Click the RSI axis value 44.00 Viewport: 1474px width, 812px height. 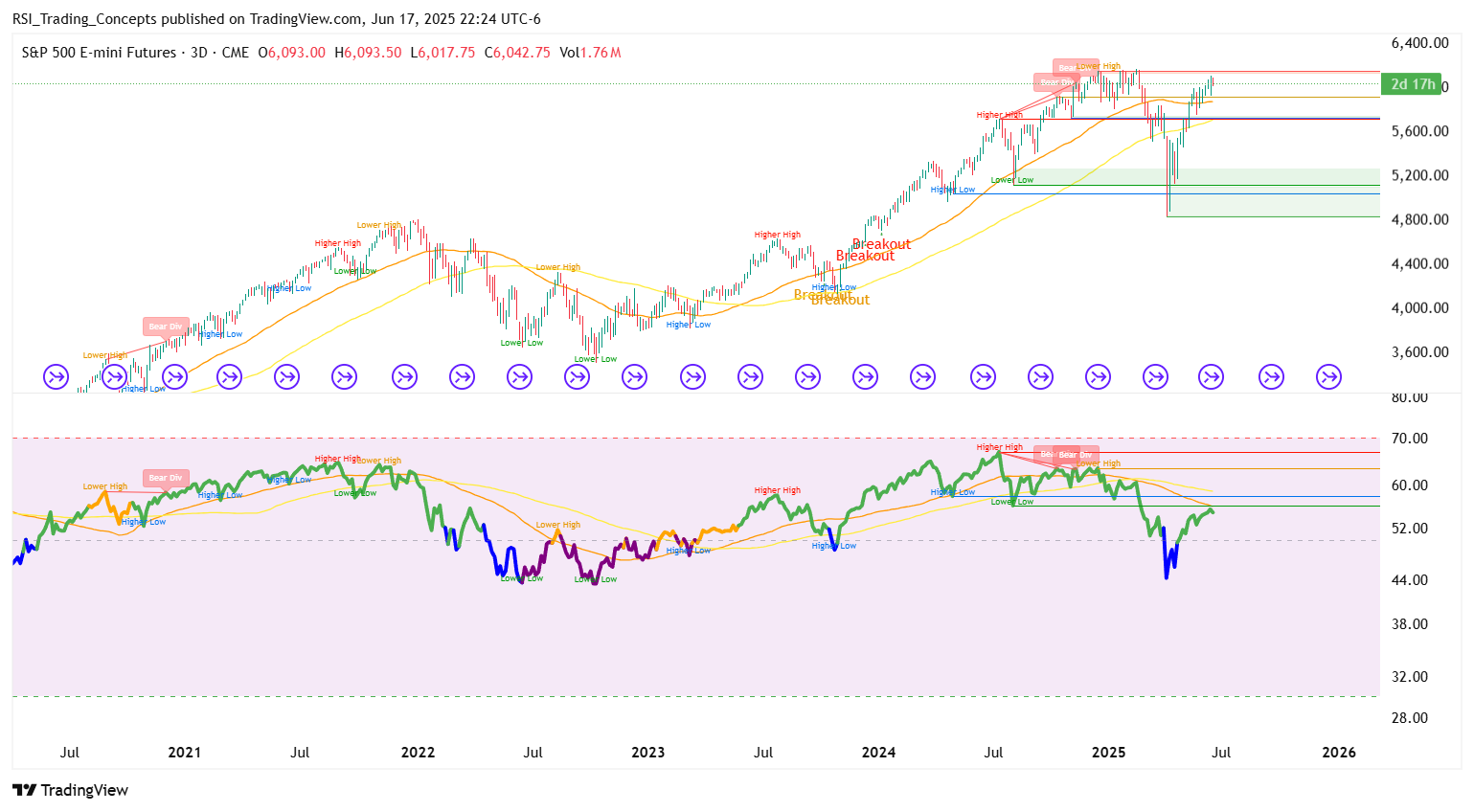point(1410,580)
